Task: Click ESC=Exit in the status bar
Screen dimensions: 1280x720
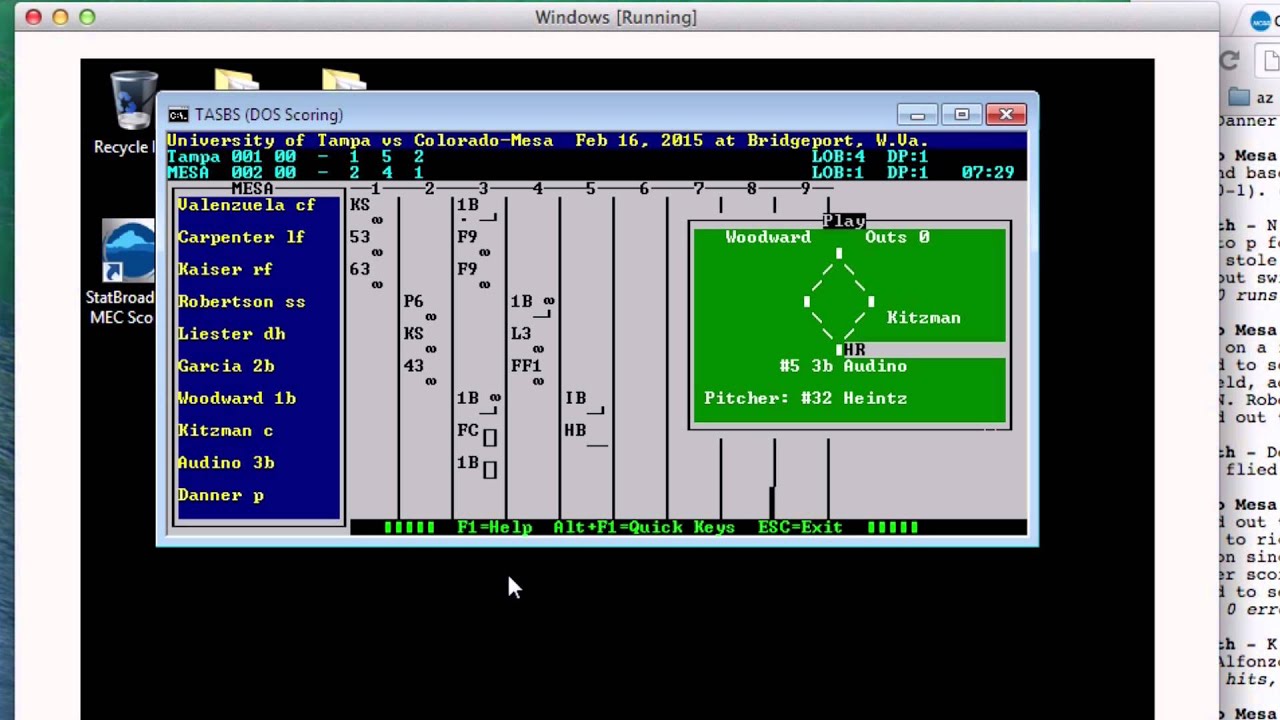Action: tap(800, 527)
